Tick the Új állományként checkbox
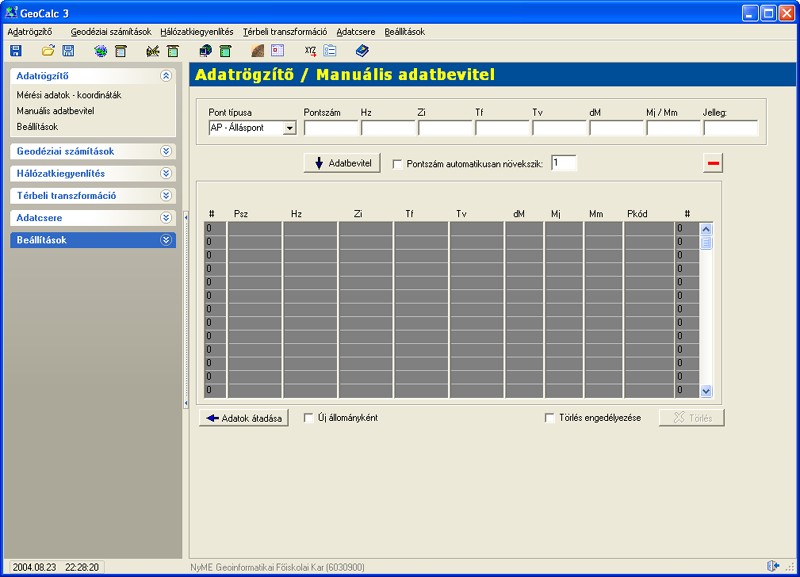Screen dimensions: 800x577 [308, 418]
